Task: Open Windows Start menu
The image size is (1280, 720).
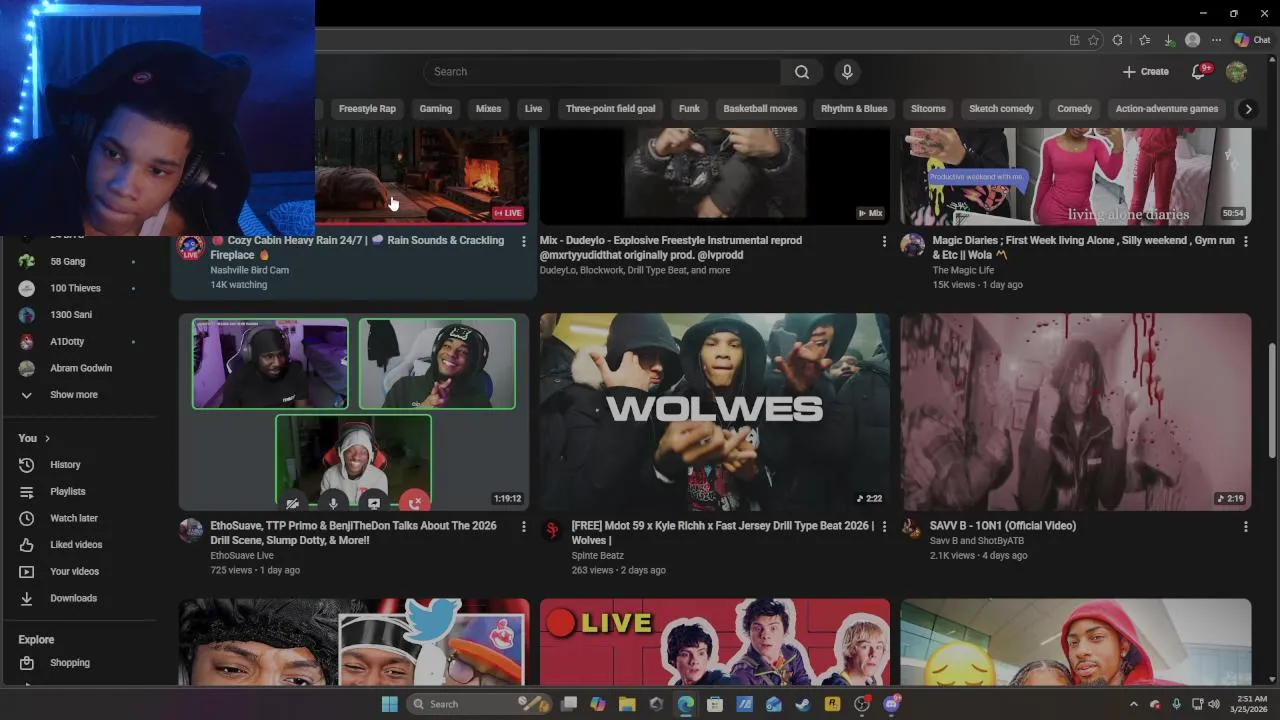Action: pyautogui.click(x=390, y=704)
